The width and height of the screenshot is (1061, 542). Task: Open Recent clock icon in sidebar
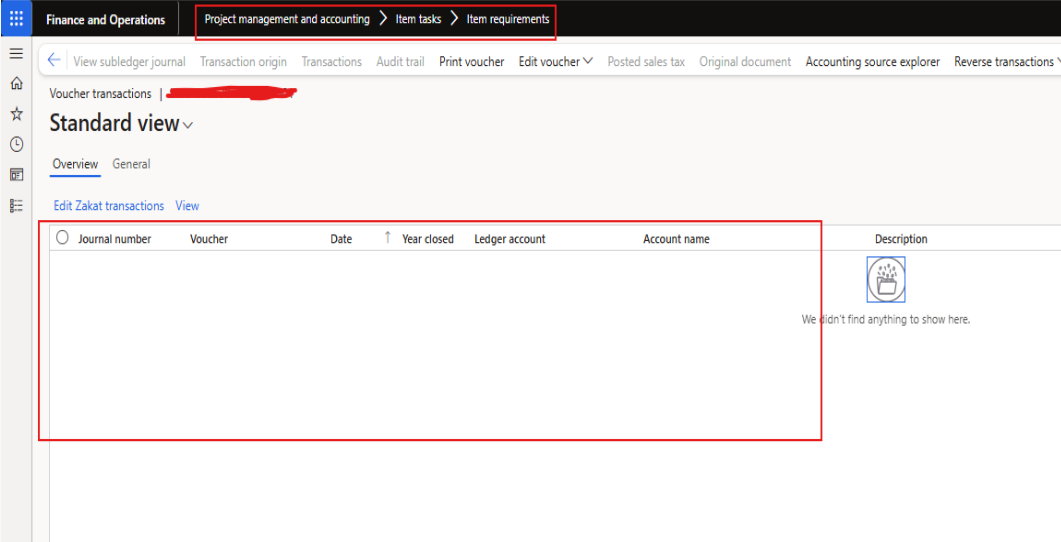(x=16, y=144)
